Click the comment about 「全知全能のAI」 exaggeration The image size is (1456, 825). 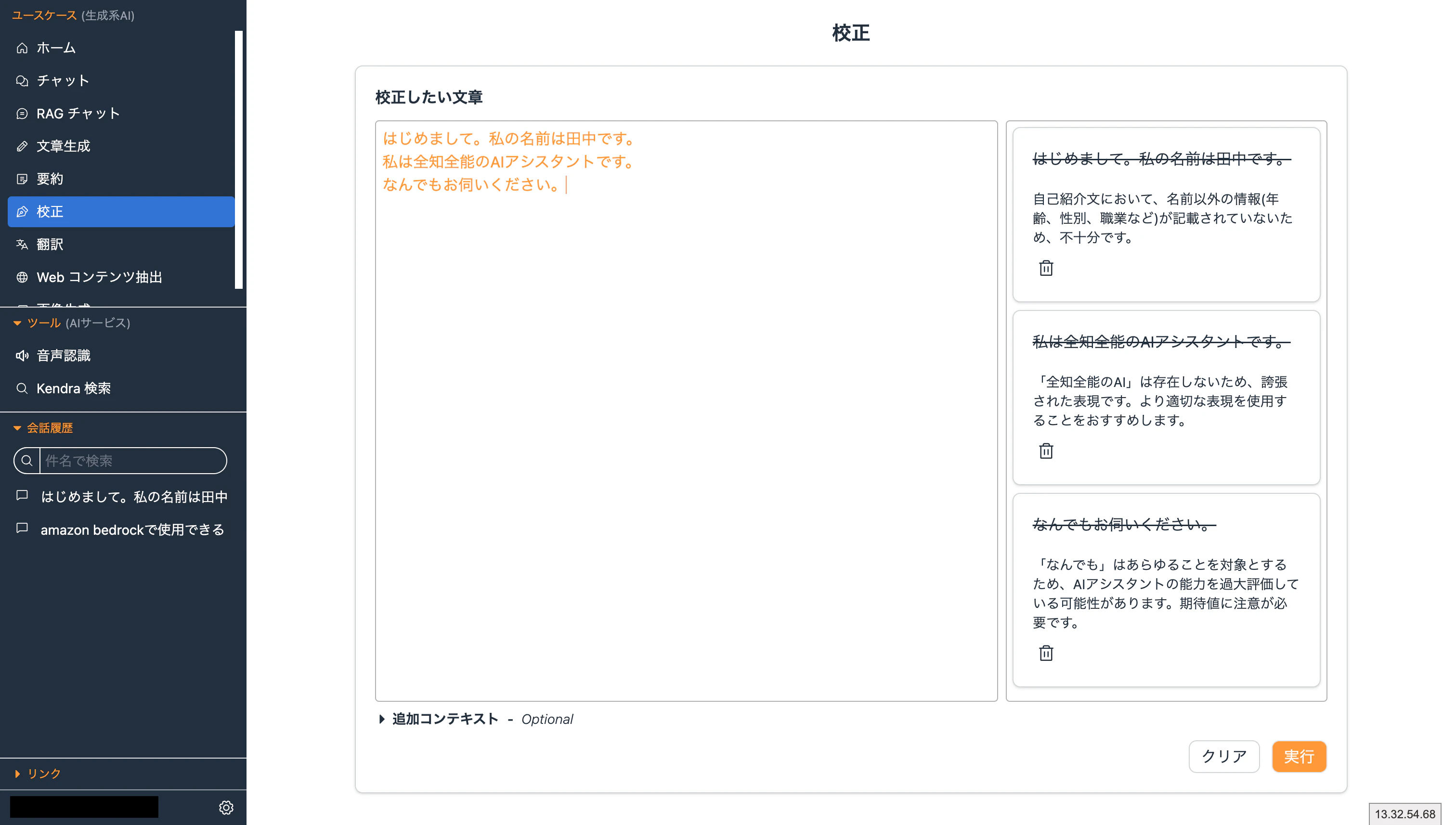1160,401
